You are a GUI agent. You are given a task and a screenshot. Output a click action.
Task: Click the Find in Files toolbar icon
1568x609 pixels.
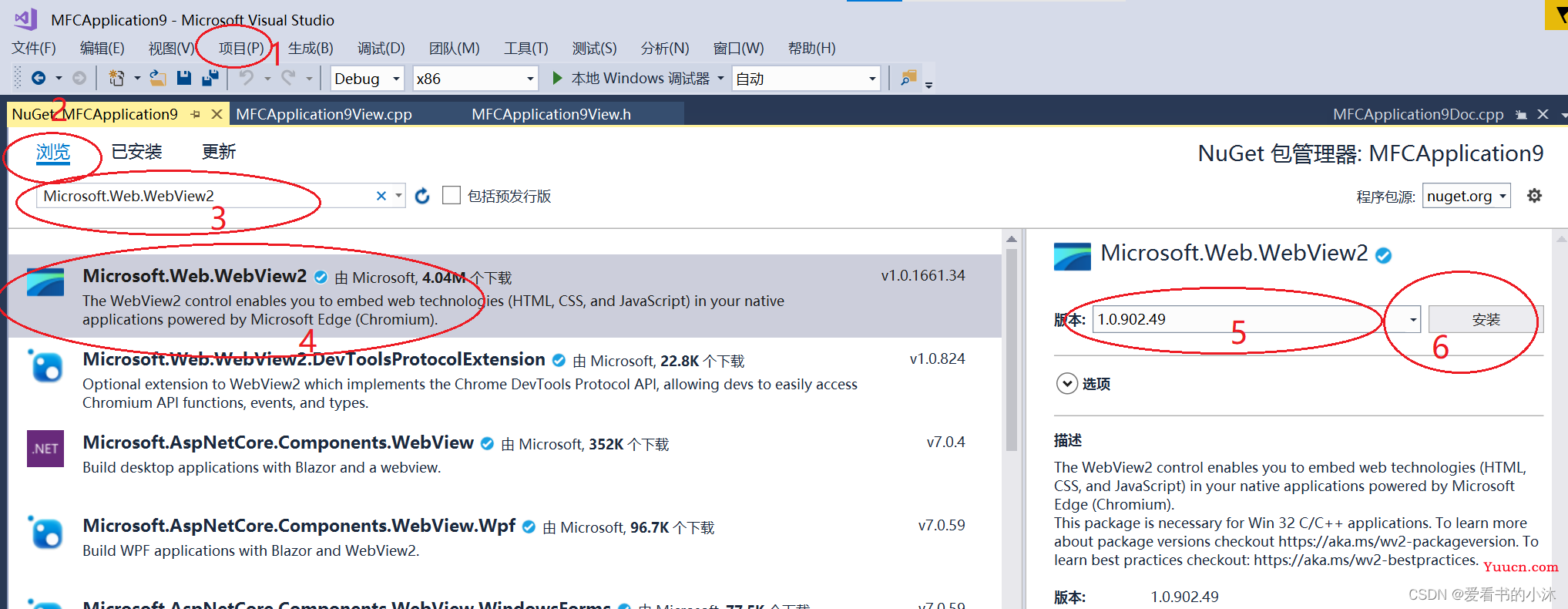point(909,78)
